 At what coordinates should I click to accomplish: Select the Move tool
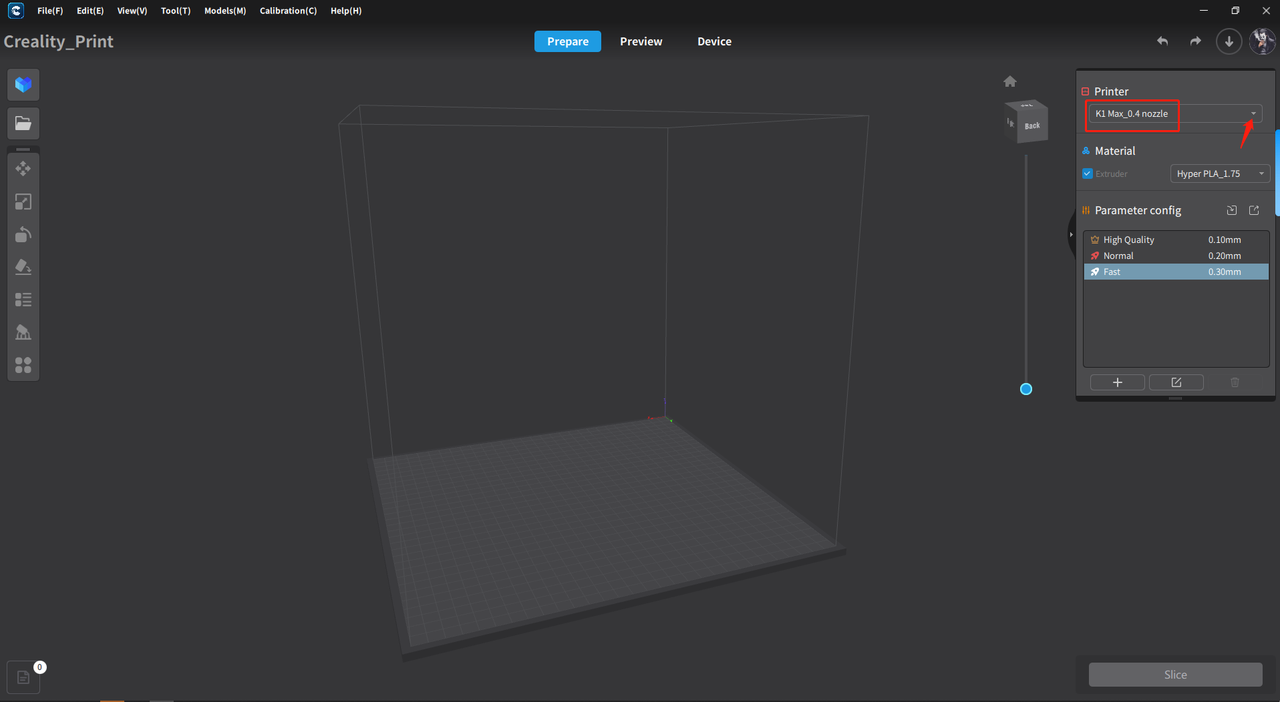pyautogui.click(x=23, y=169)
